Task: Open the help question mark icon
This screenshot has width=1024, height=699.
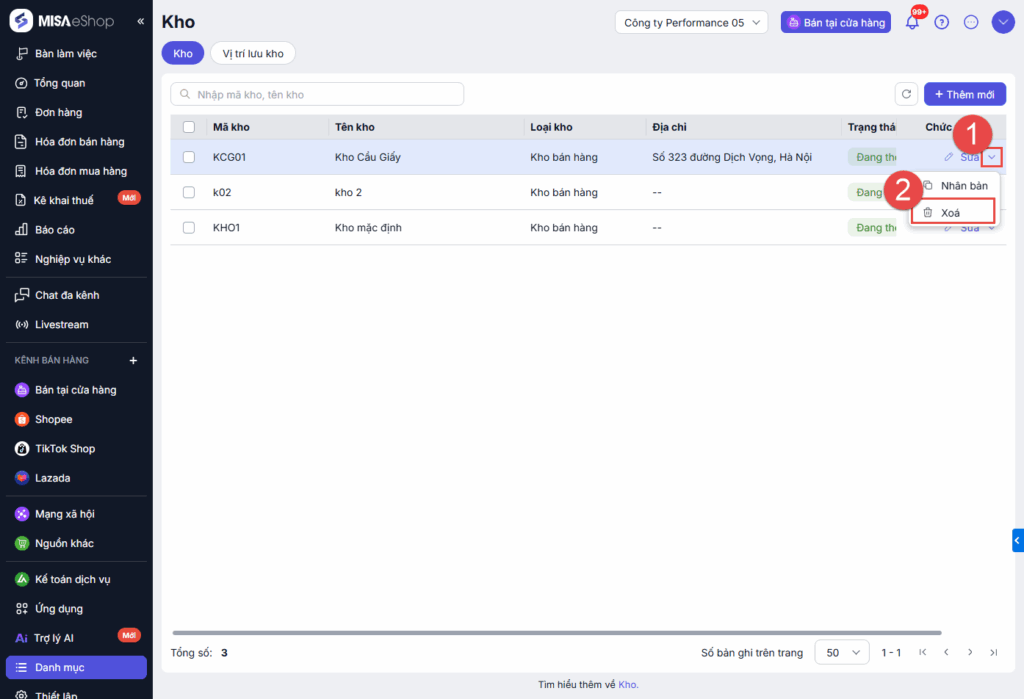Action: pos(941,22)
